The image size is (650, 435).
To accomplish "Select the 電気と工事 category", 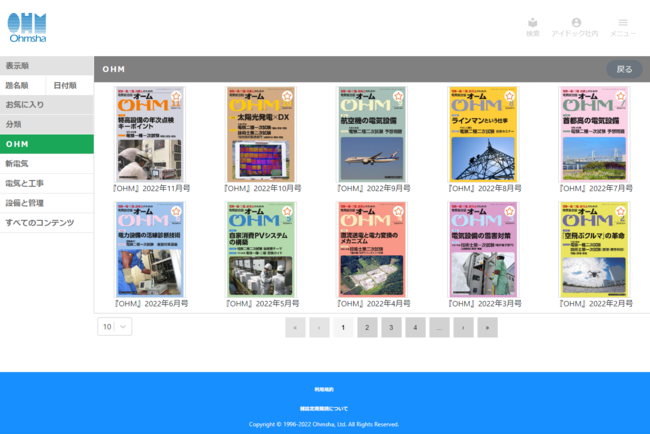I will (x=46, y=183).
